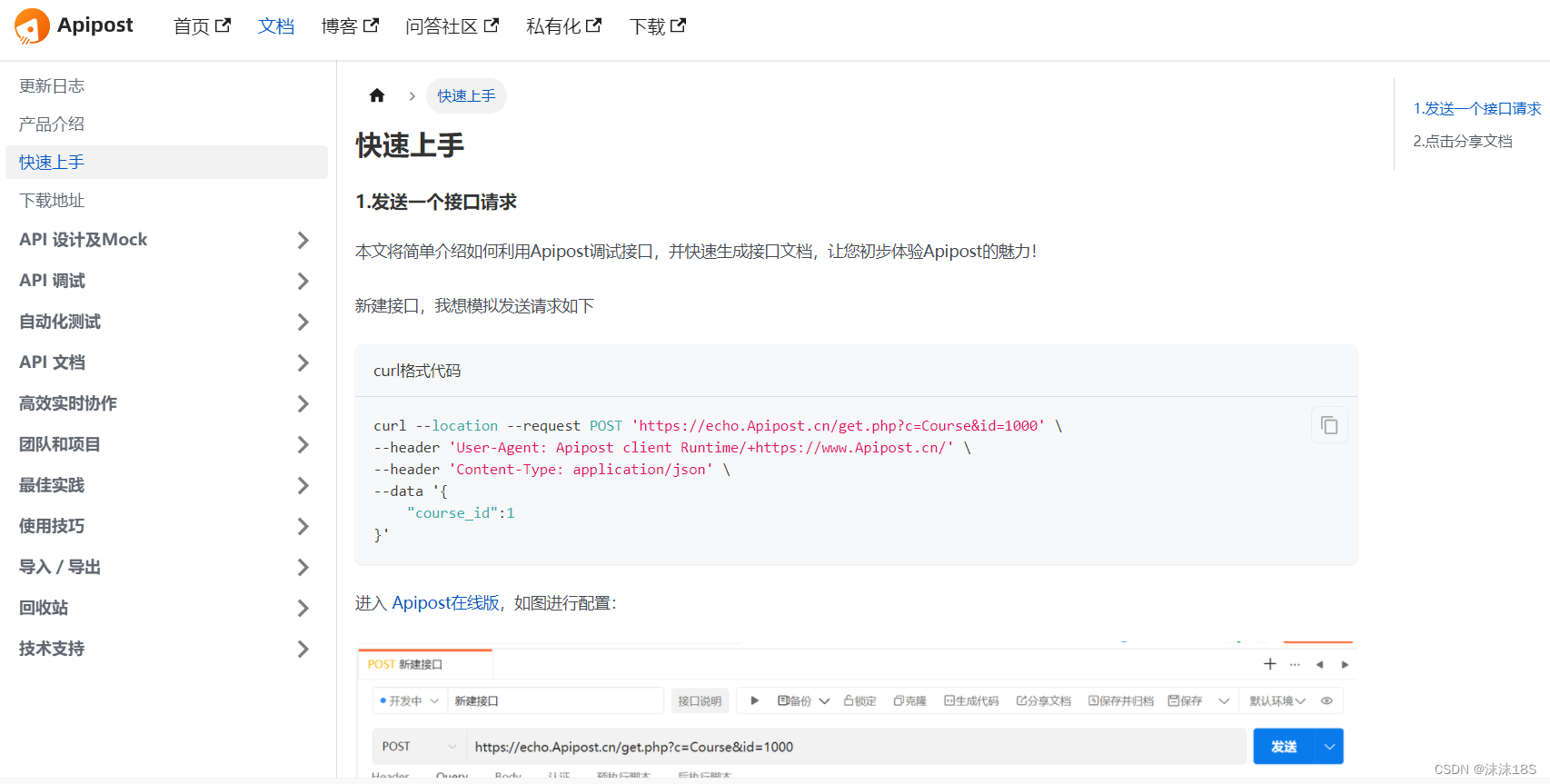Click the 快速上手 page title

[410, 145]
